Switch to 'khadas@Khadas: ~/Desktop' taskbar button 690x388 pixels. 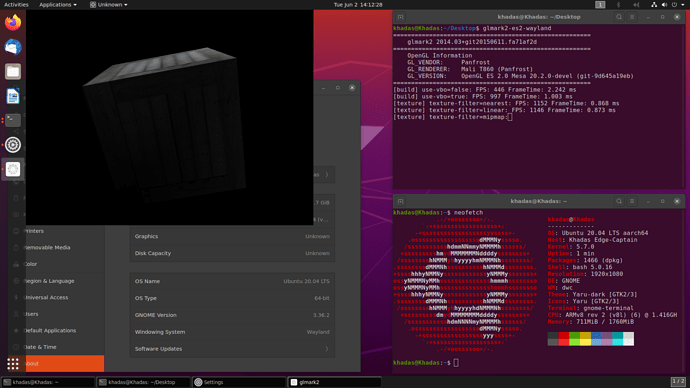pyautogui.click(x=144, y=382)
